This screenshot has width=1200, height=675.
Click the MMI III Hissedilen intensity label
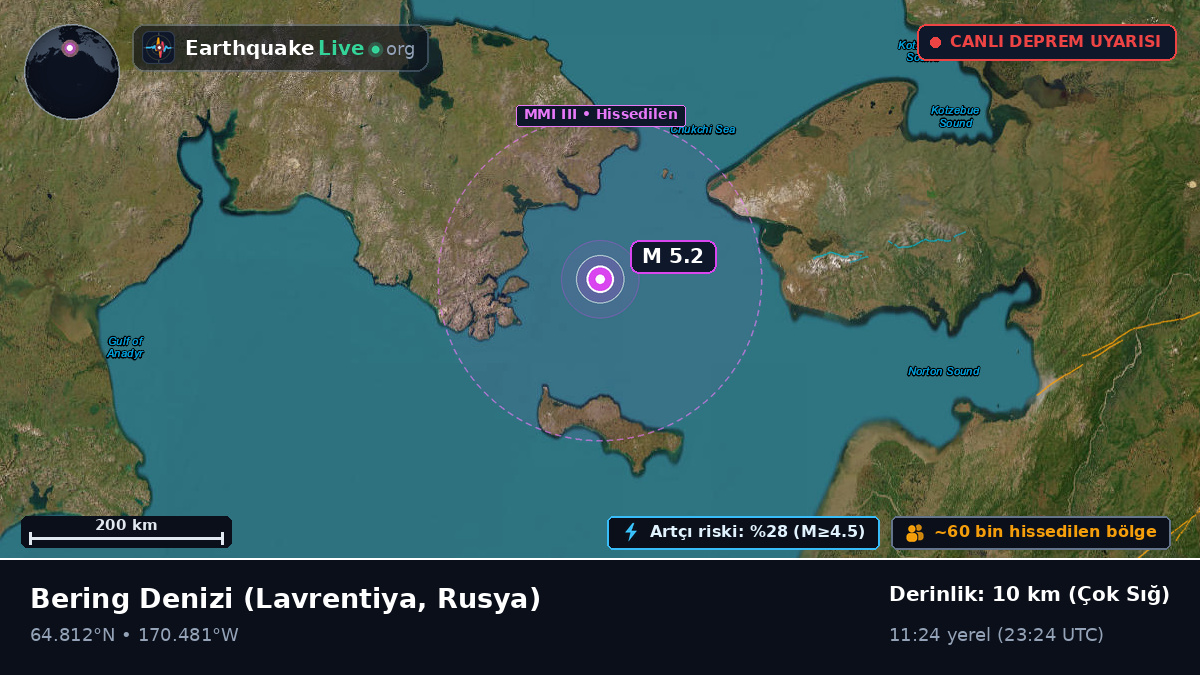[x=601, y=115]
